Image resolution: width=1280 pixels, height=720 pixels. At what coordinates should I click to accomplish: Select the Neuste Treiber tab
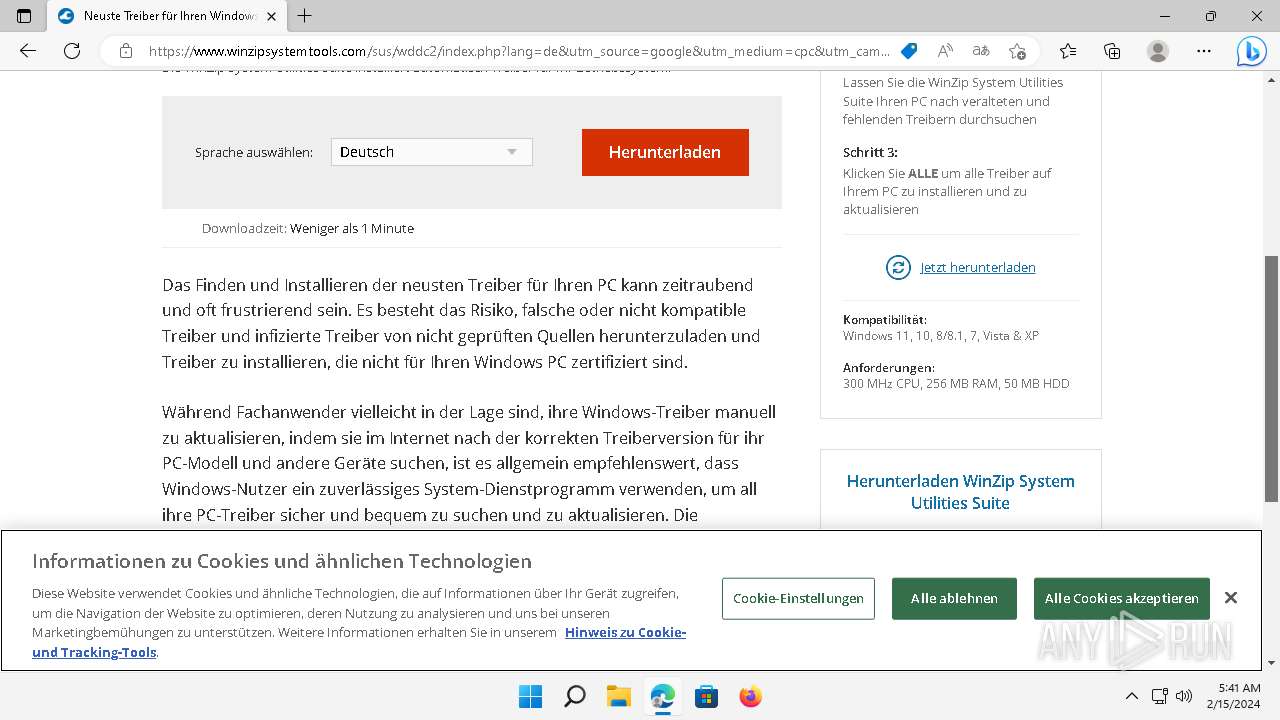coord(166,16)
